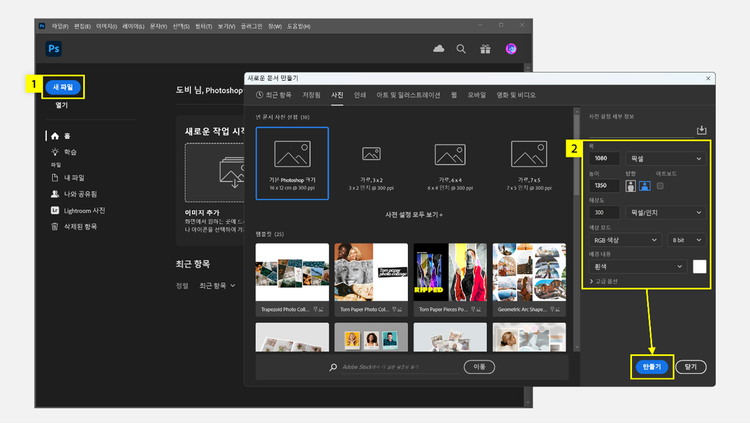Open the 최근 항목 sort dropdown
The height and width of the screenshot is (423, 750).
click(217, 286)
